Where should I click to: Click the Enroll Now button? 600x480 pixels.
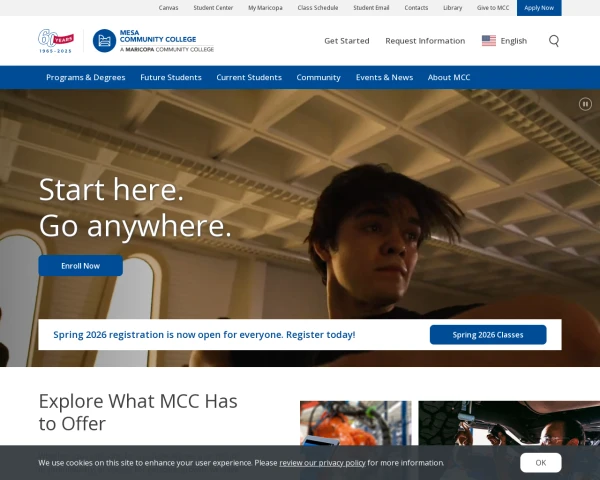80,266
